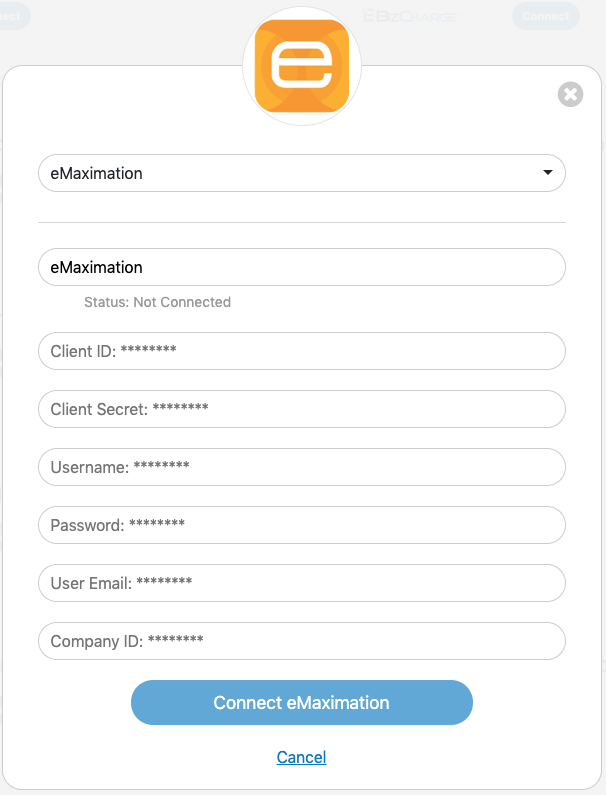Focus the Client Secret field
This screenshot has height=795, width=606.
click(301, 409)
